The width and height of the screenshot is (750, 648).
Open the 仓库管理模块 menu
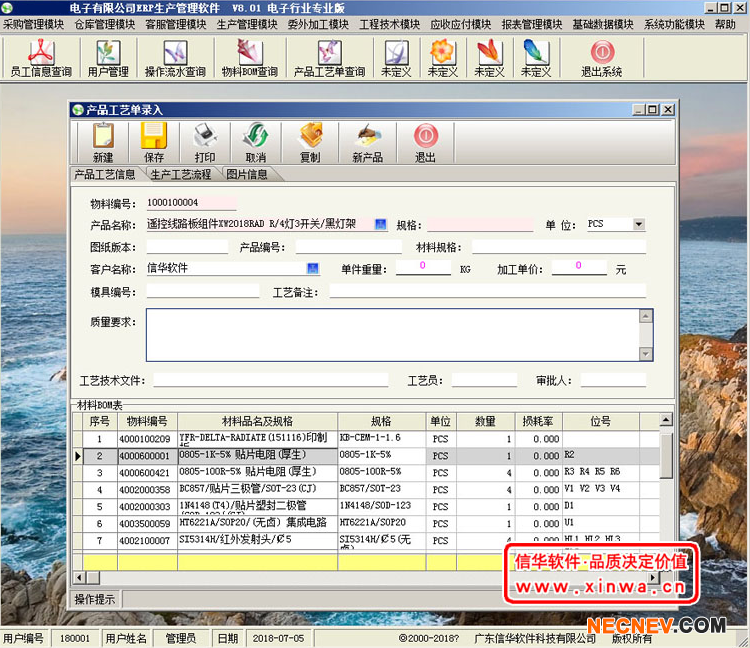pyautogui.click(x=104, y=24)
